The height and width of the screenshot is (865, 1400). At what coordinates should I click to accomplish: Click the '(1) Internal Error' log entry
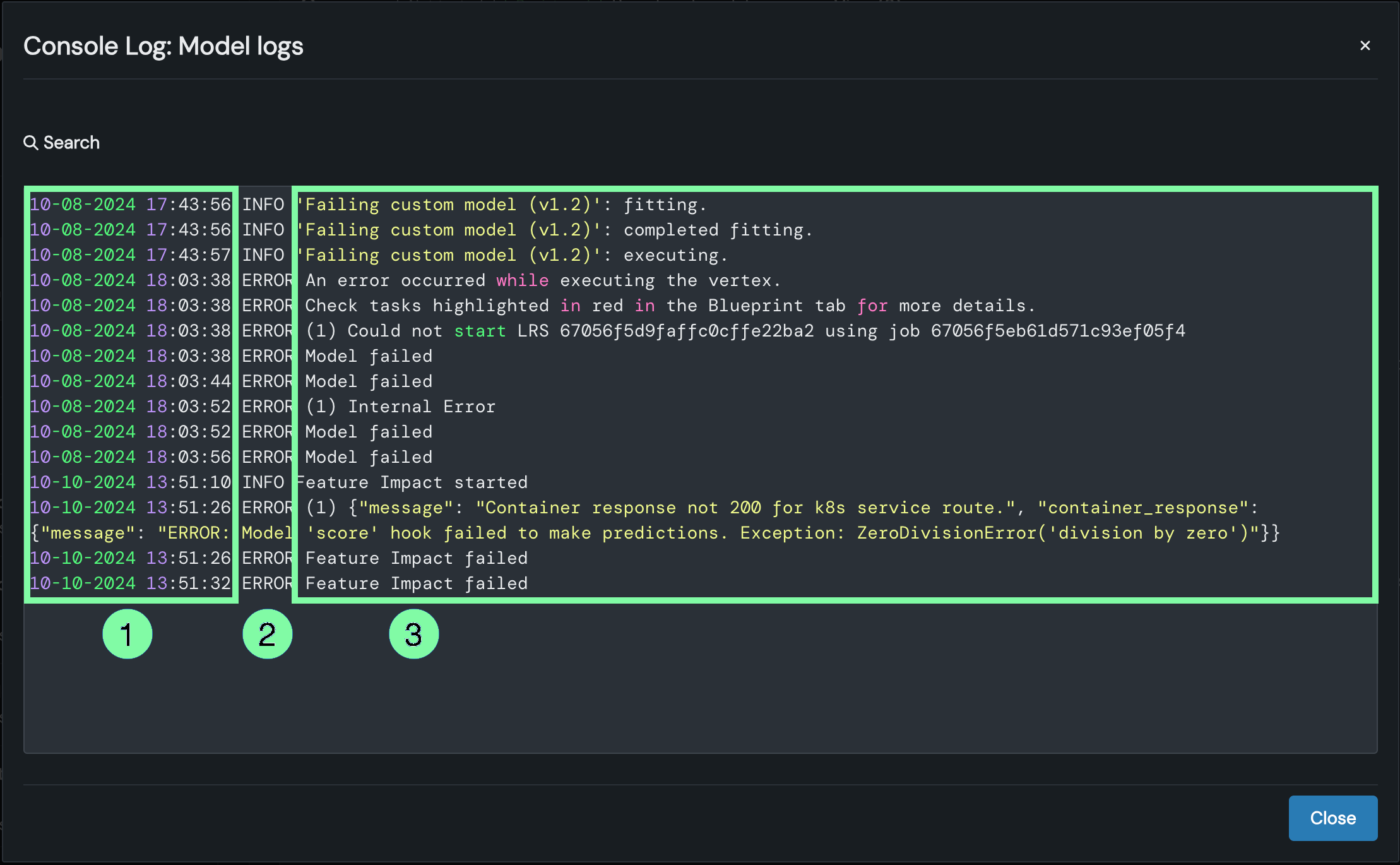pos(400,407)
